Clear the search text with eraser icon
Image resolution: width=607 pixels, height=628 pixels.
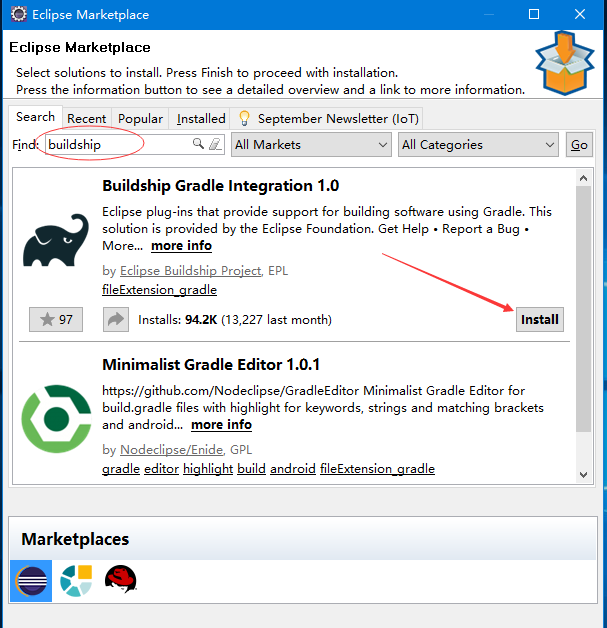215,144
